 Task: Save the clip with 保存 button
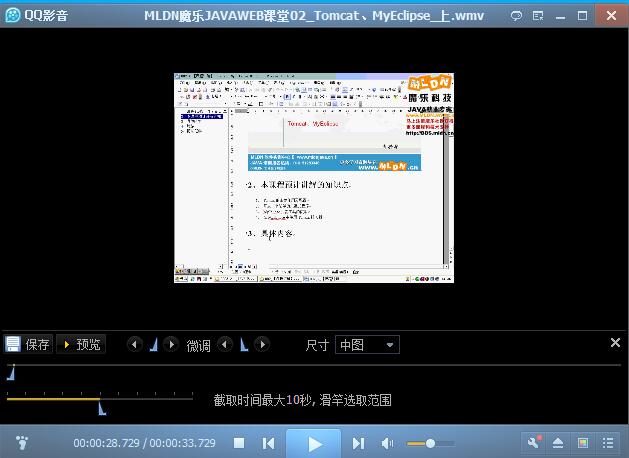coord(28,344)
